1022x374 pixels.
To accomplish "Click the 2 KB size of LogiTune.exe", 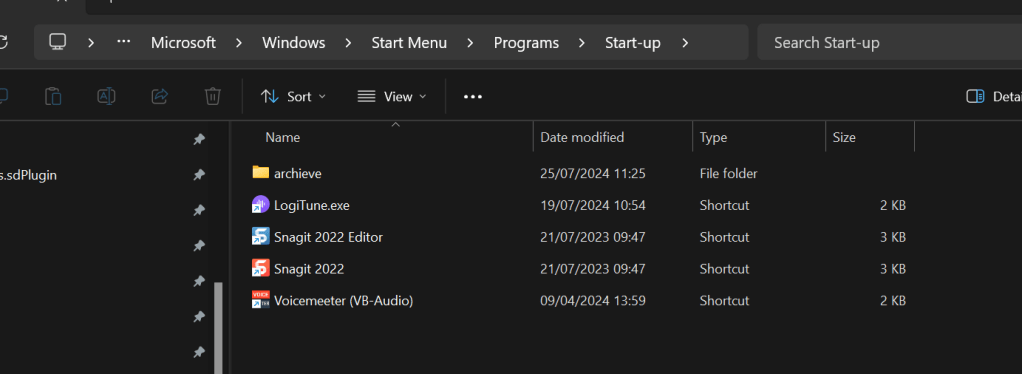I will point(893,205).
